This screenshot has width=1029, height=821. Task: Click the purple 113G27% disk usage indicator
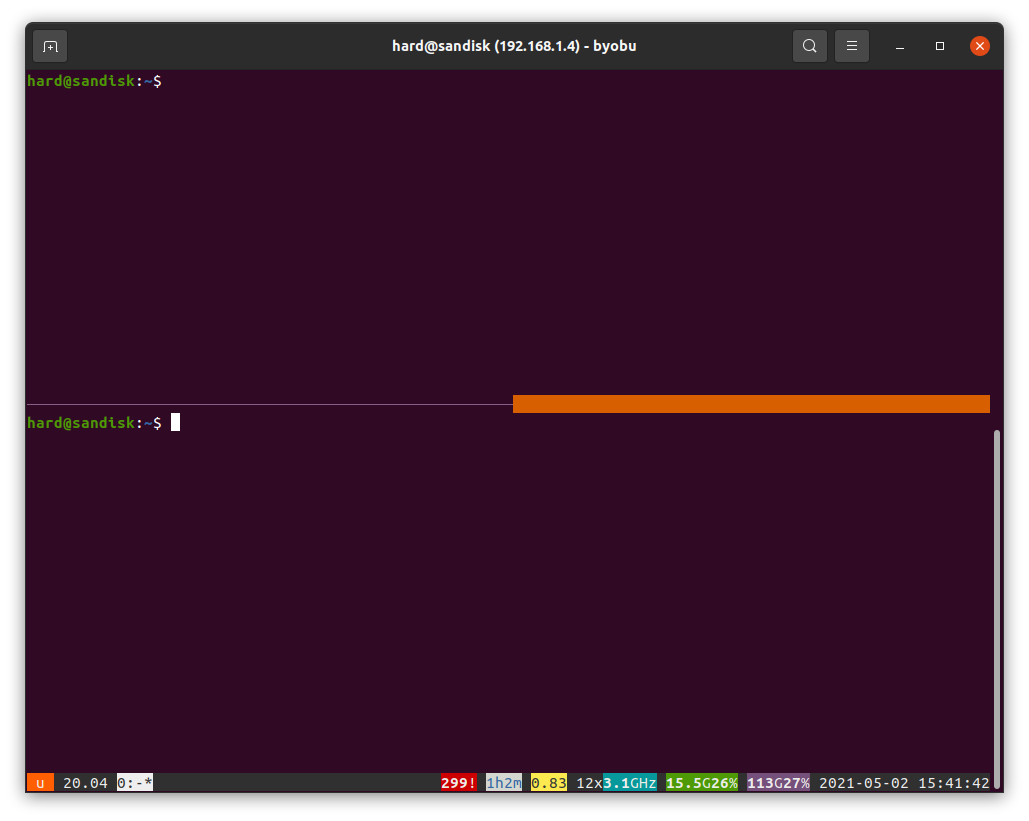pyautogui.click(x=778, y=783)
